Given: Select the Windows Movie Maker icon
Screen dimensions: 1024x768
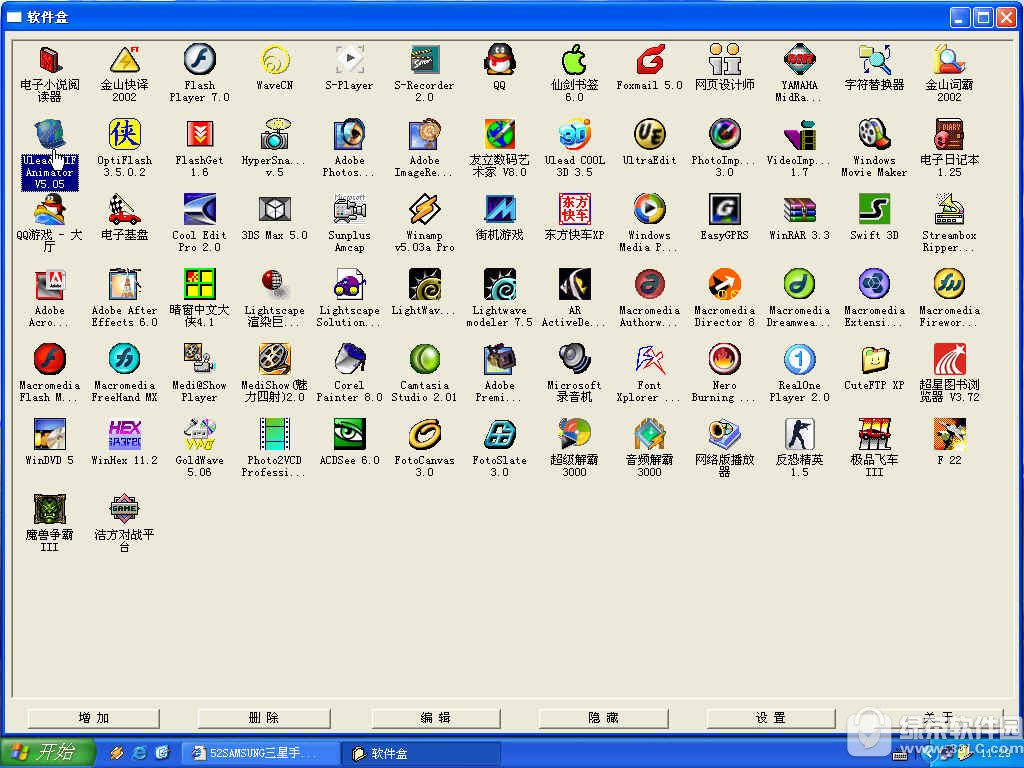Looking at the screenshot, I should click(874, 135).
